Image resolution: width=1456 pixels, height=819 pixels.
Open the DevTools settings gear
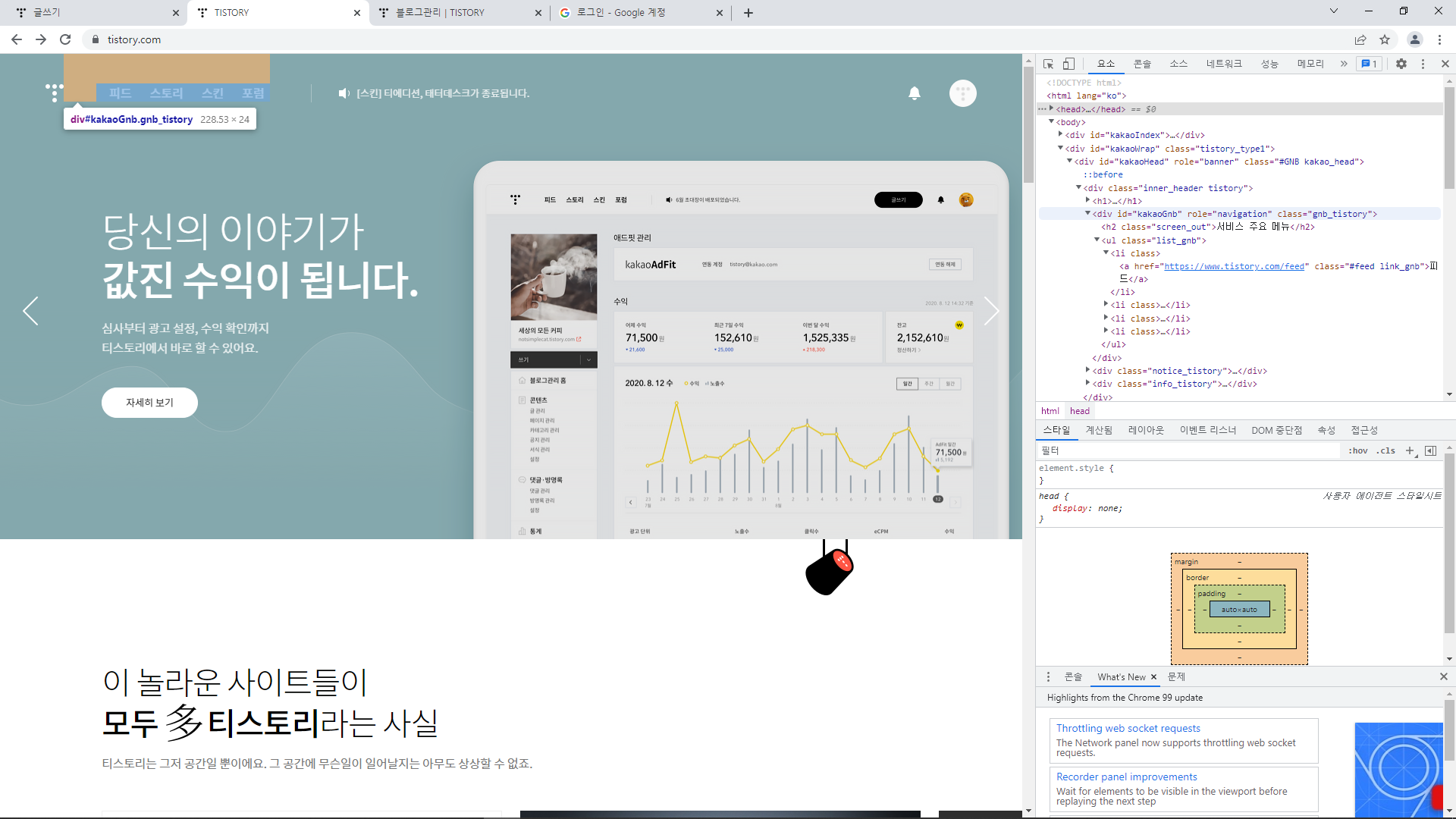click(1401, 64)
